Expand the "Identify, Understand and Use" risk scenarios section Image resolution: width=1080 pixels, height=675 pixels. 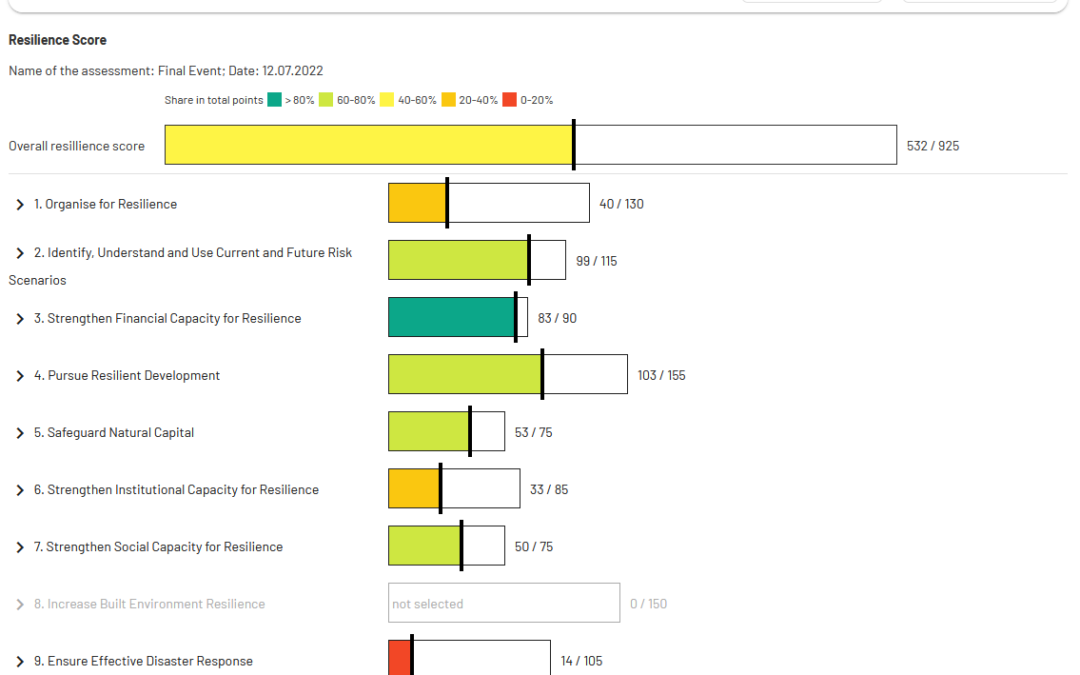tap(18, 253)
